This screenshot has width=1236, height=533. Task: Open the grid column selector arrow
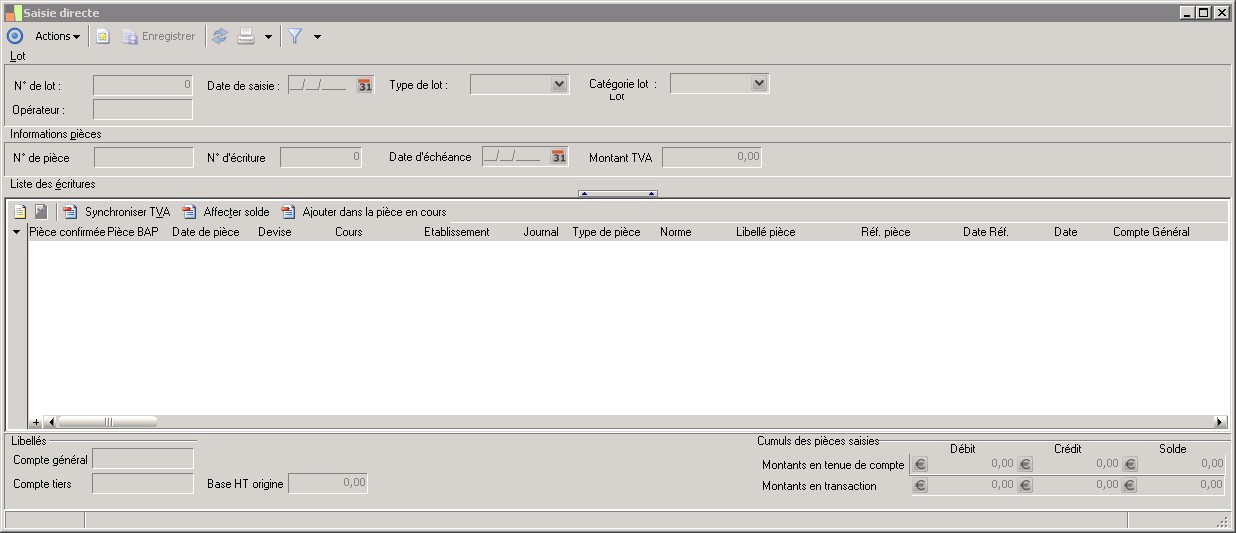click(x=17, y=232)
